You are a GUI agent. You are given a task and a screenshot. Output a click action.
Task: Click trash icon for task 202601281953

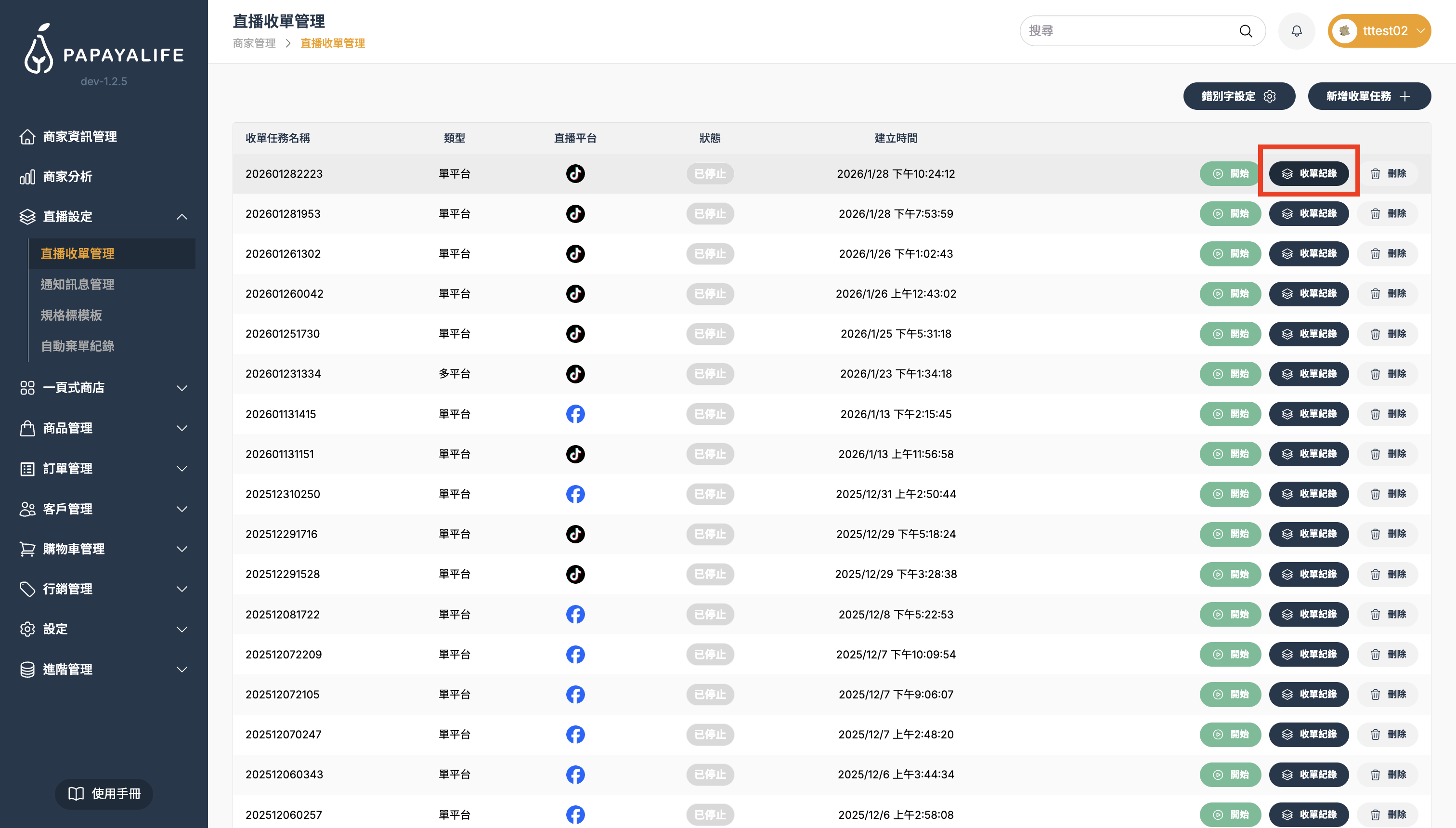pos(1375,214)
